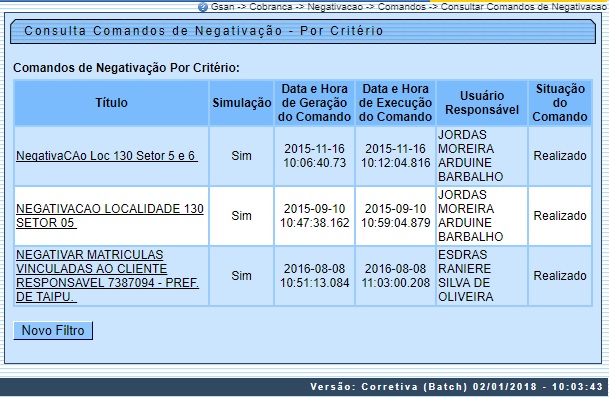Click Sim in the LOCALIDADE 130 SETOR 05 row
609x397 pixels.
coord(242,216)
